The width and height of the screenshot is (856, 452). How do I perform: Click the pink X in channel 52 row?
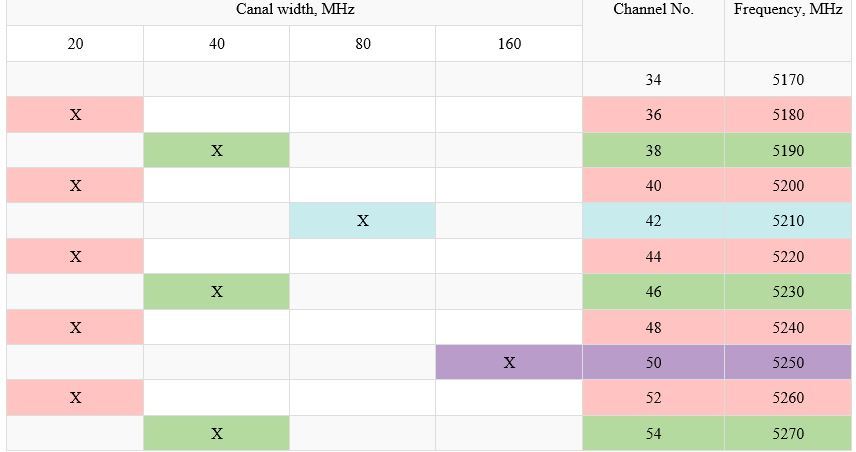click(75, 398)
